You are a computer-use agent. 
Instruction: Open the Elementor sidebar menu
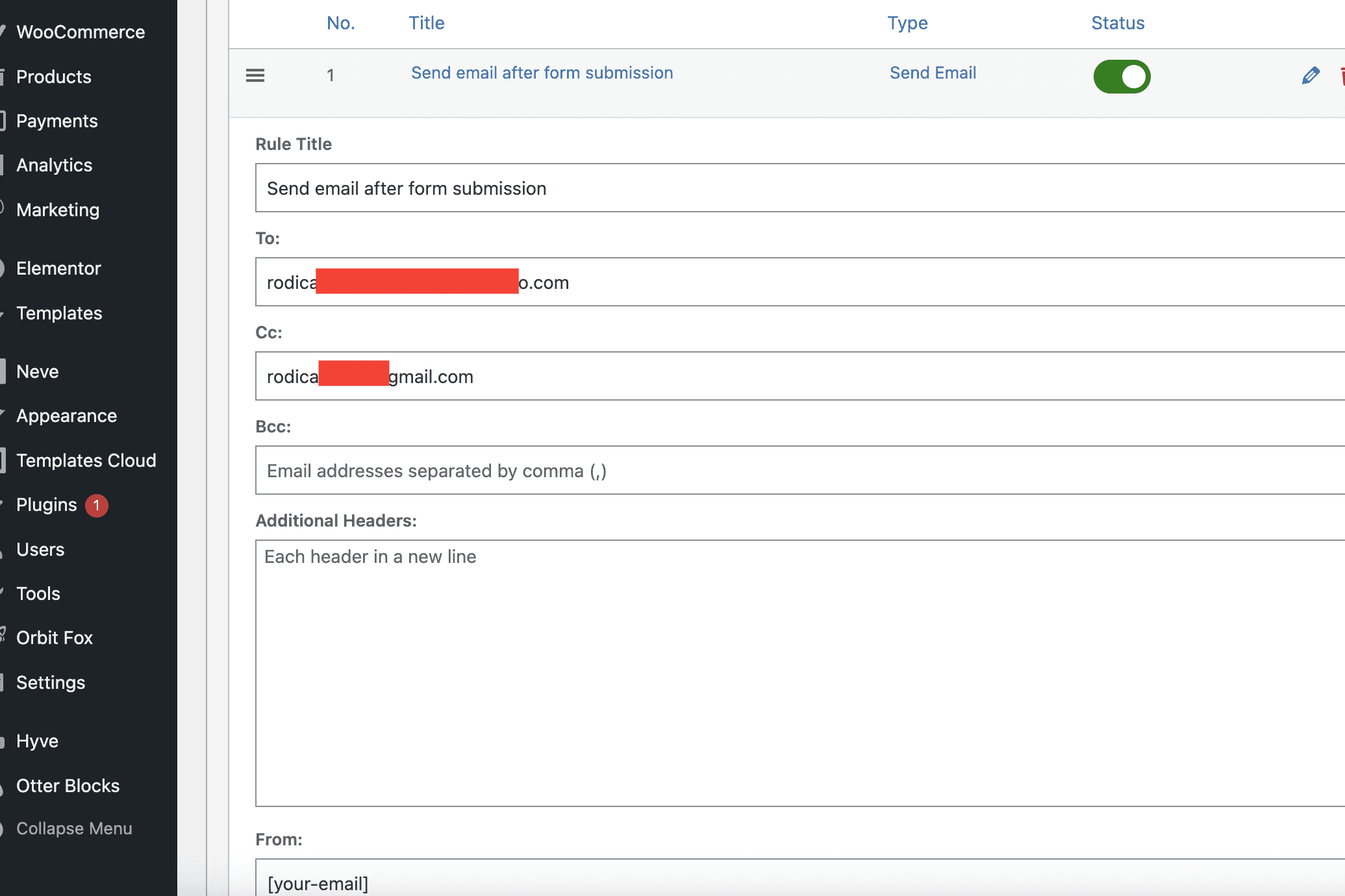pos(58,268)
